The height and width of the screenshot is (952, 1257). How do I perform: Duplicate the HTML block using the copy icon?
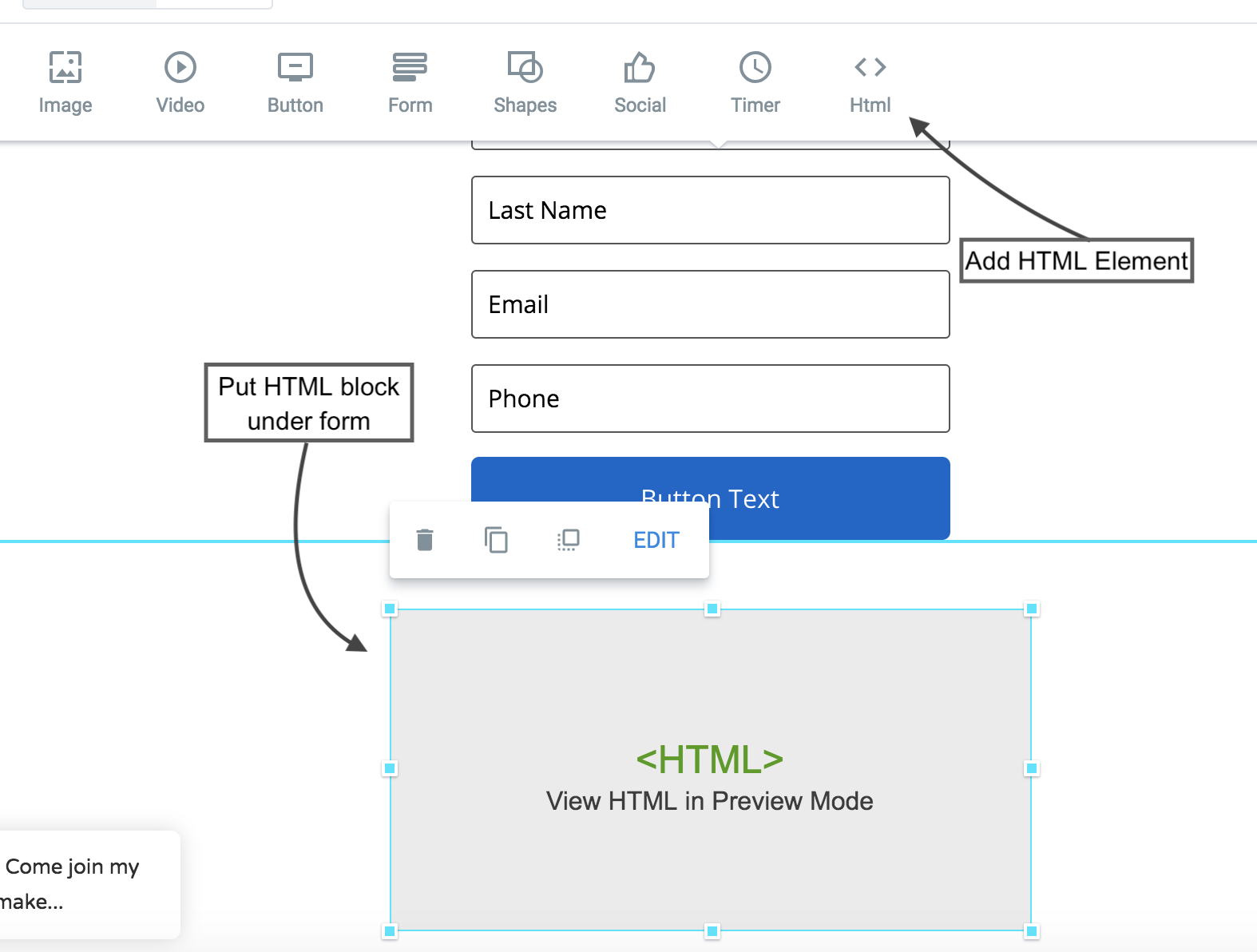pyautogui.click(x=496, y=540)
